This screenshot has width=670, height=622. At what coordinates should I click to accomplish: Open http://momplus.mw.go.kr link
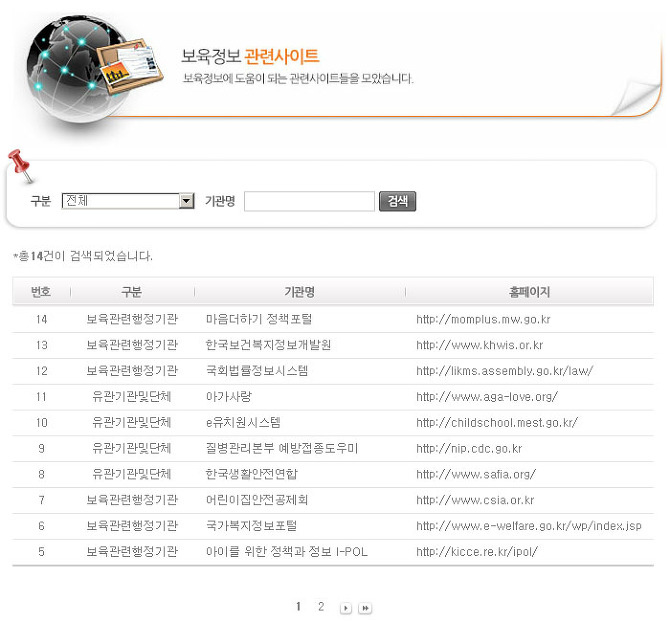483,320
